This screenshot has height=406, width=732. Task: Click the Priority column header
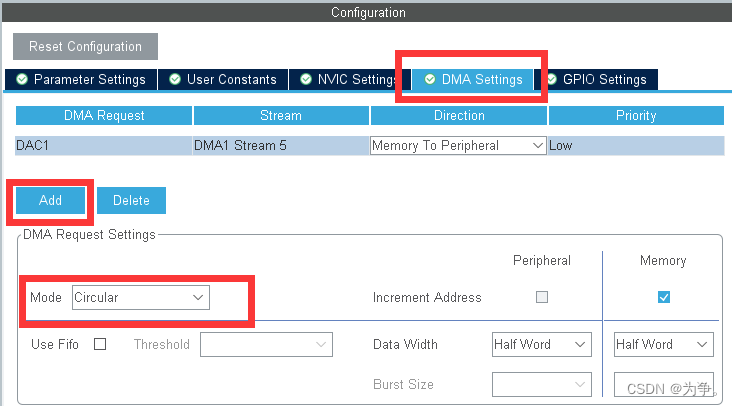pos(636,116)
